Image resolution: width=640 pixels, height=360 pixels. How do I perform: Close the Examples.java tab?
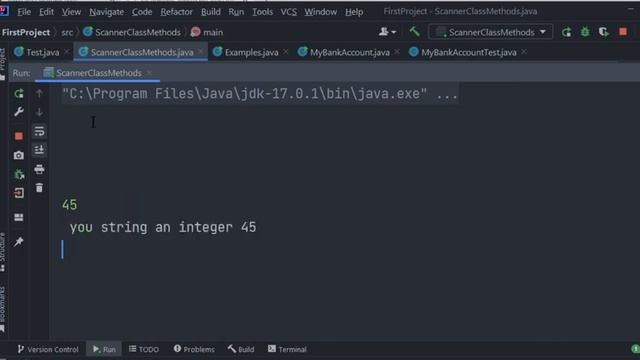[286, 51]
